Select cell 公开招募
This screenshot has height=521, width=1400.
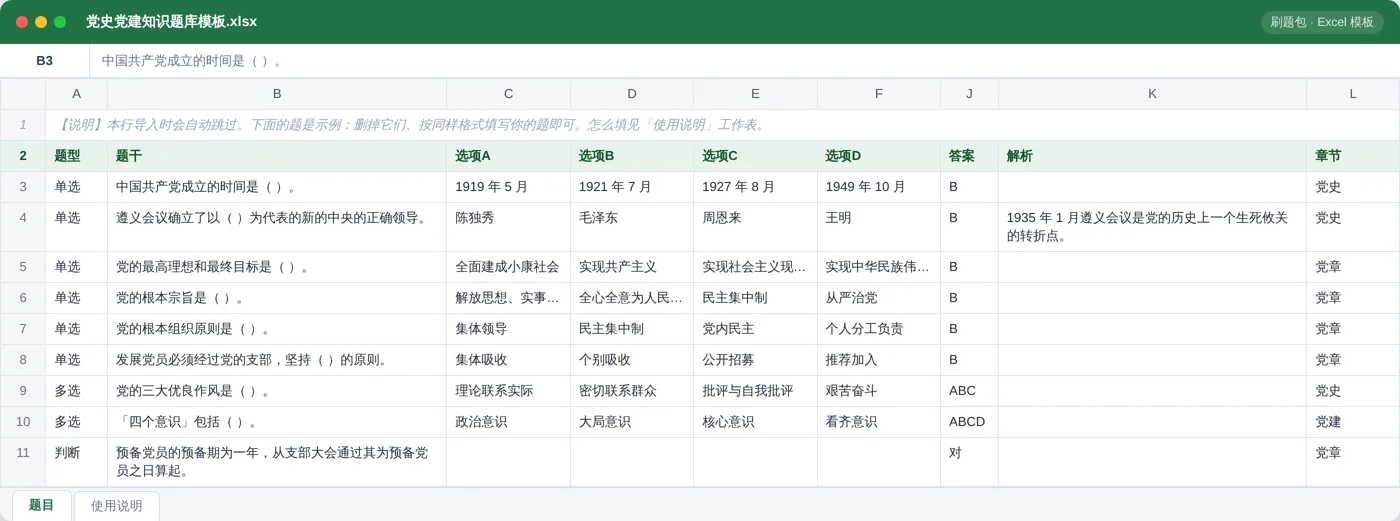755,360
